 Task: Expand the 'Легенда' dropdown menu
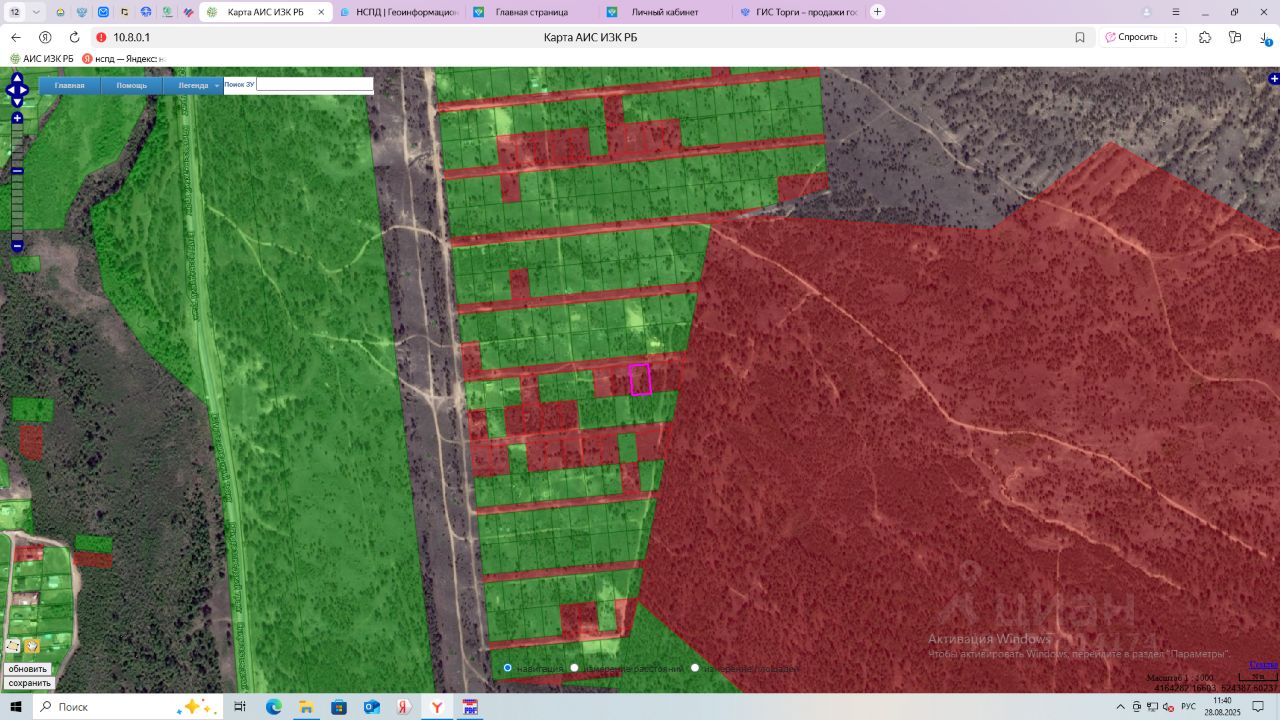(x=193, y=85)
